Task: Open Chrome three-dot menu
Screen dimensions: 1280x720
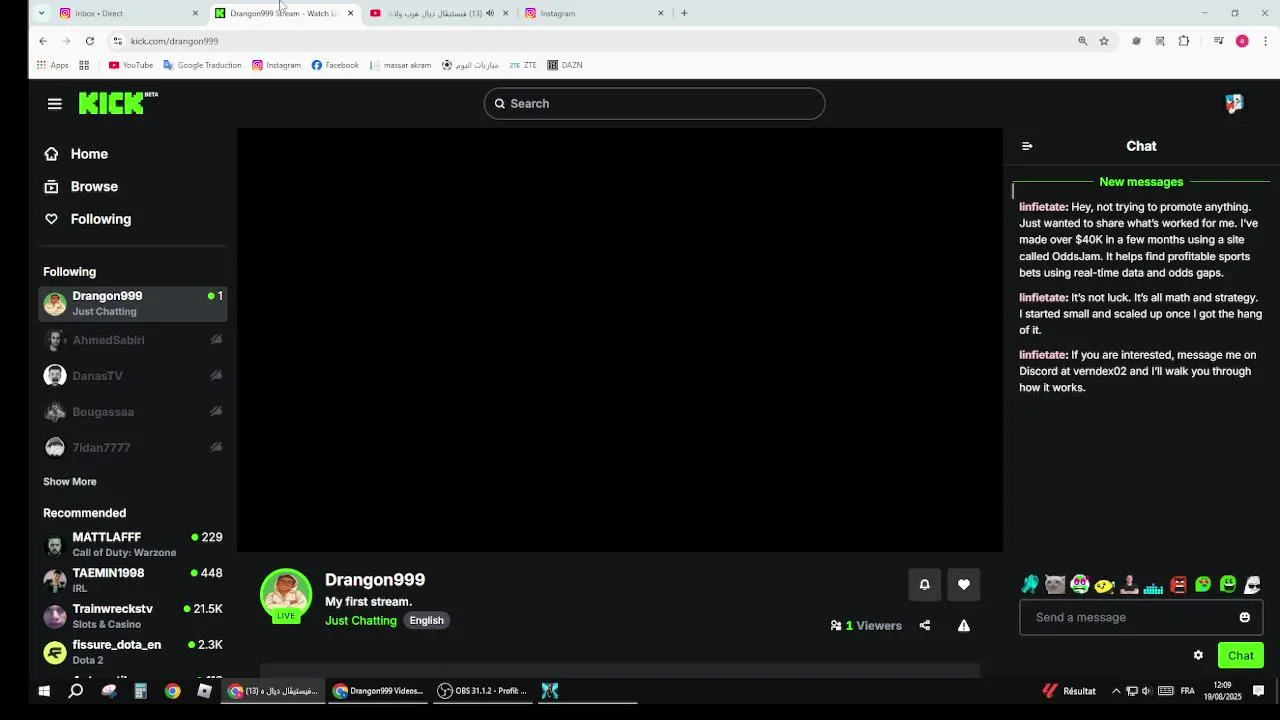Action: coord(1266,41)
